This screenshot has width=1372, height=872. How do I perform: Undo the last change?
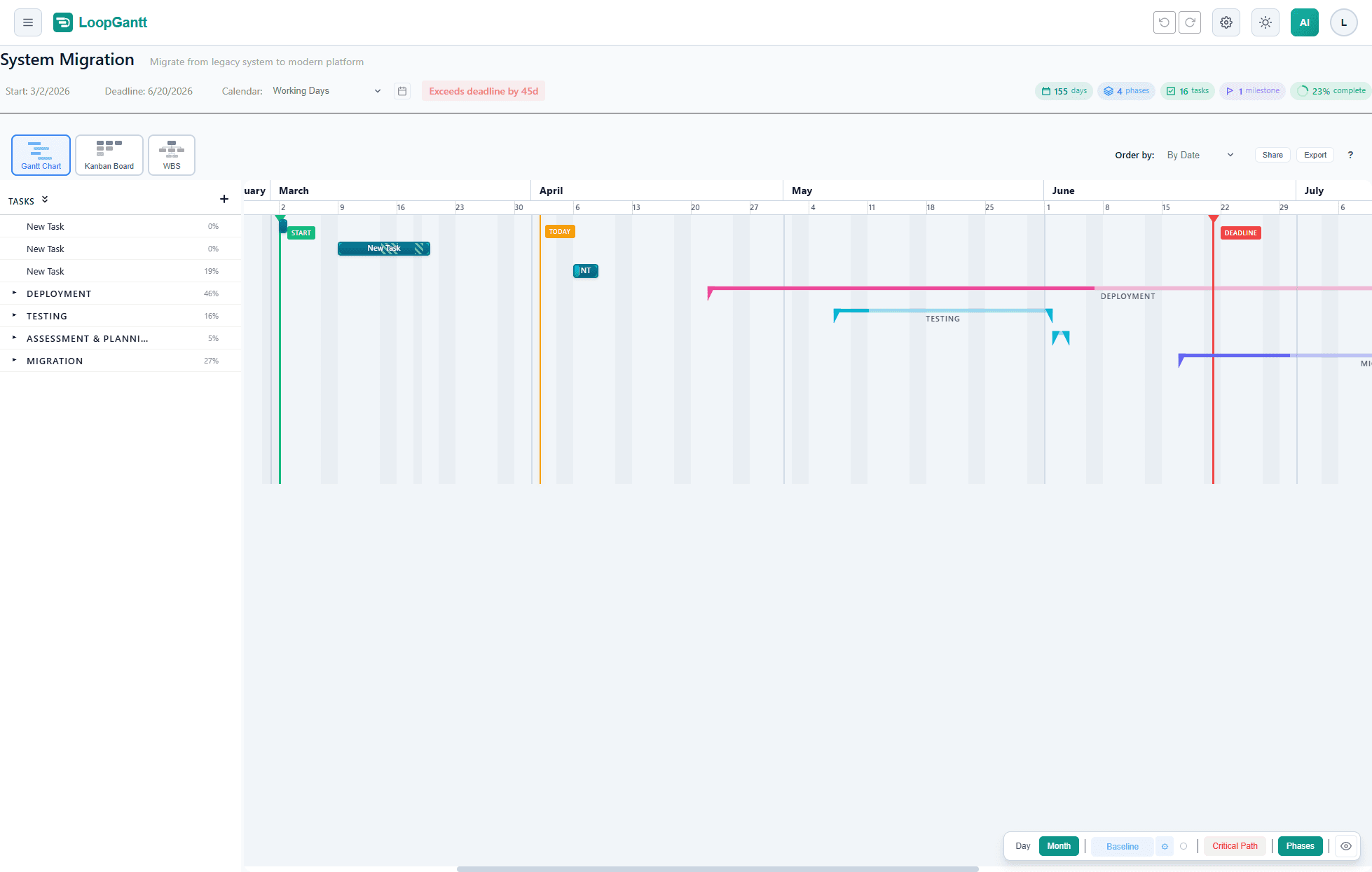pyautogui.click(x=1164, y=22)
